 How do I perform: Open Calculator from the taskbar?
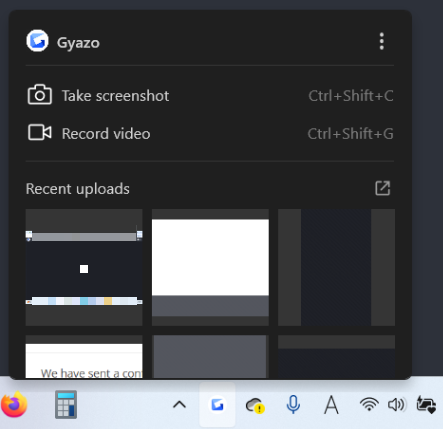66,405
